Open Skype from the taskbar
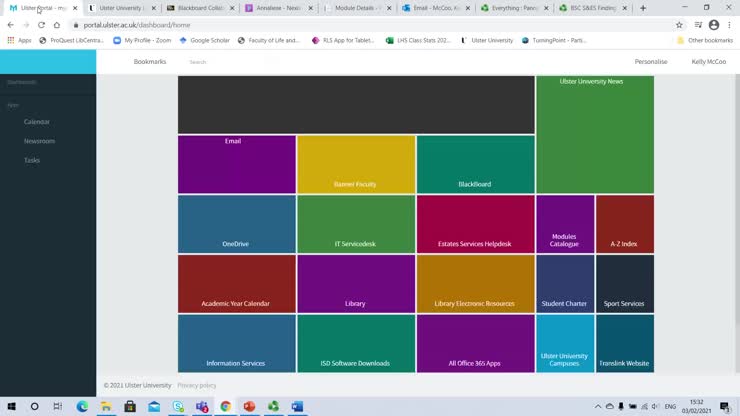 [x=178, y=406]
